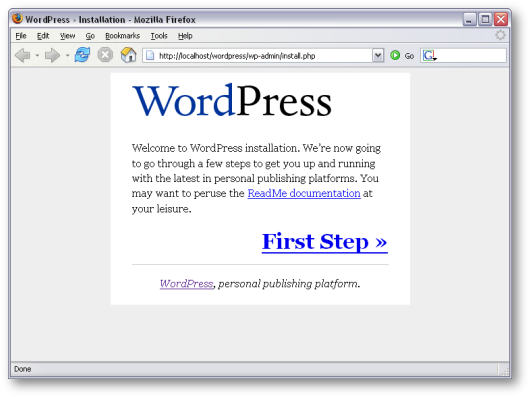530x397 pixels.
Task: Click the Firefox logo in title bar
Action: (17, 18)
